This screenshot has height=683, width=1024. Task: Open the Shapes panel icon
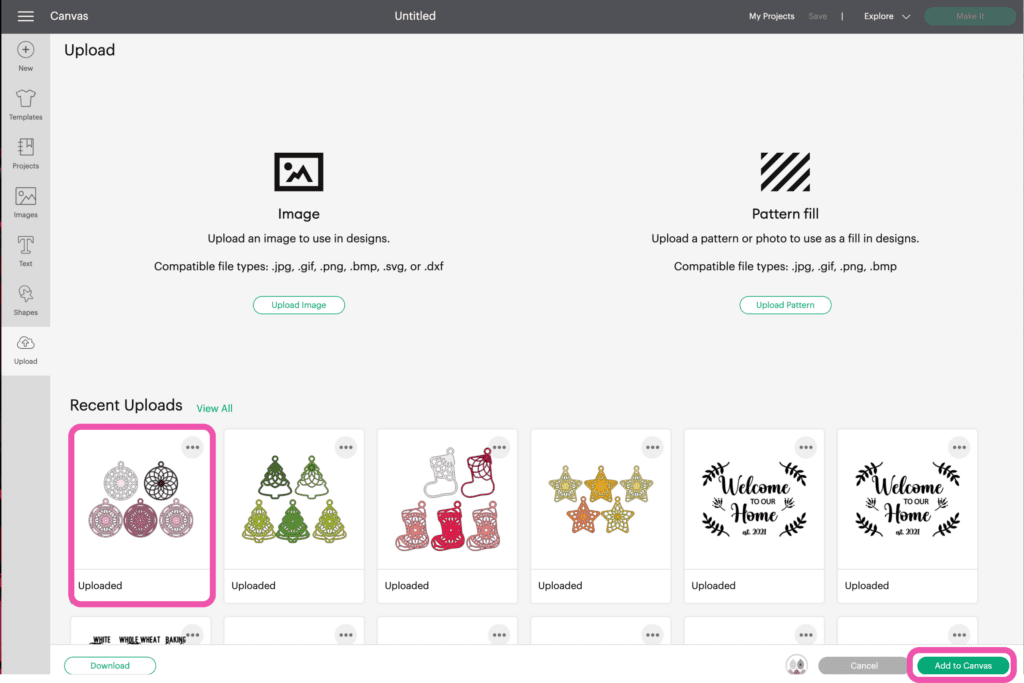[25, 294]
